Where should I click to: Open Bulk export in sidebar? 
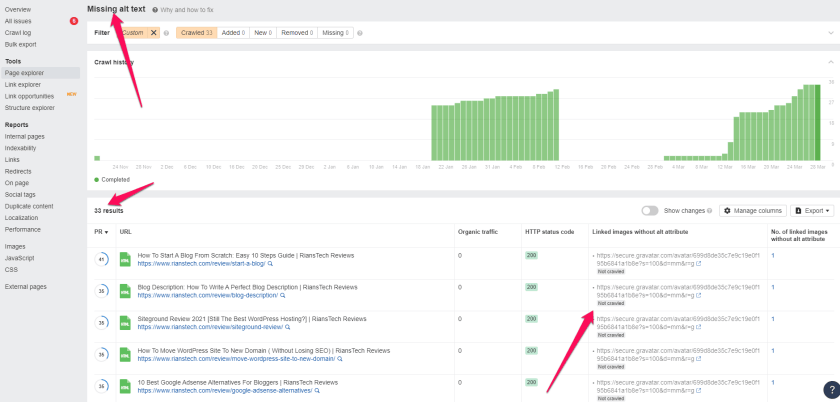pos(20,44)
